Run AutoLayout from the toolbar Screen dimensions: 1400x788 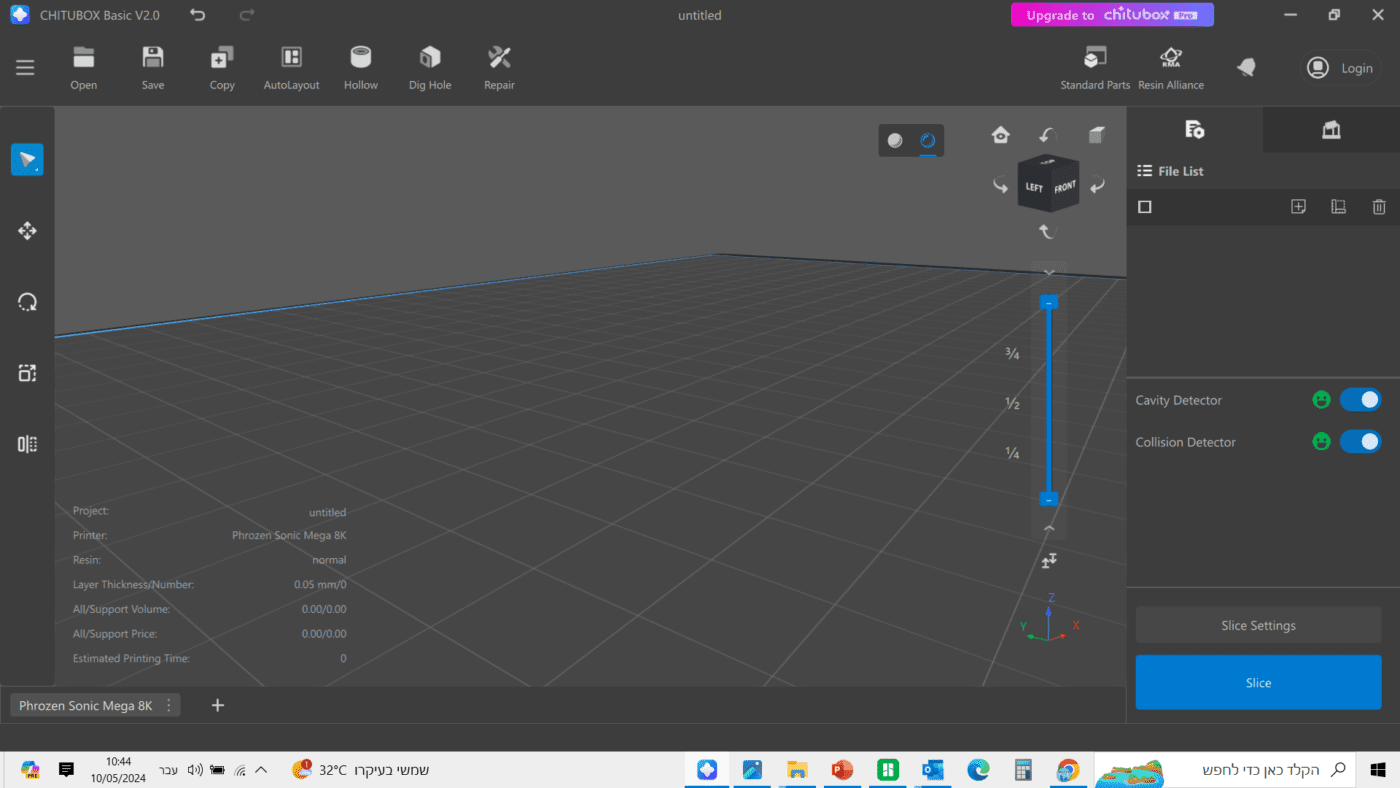(291, 68)
